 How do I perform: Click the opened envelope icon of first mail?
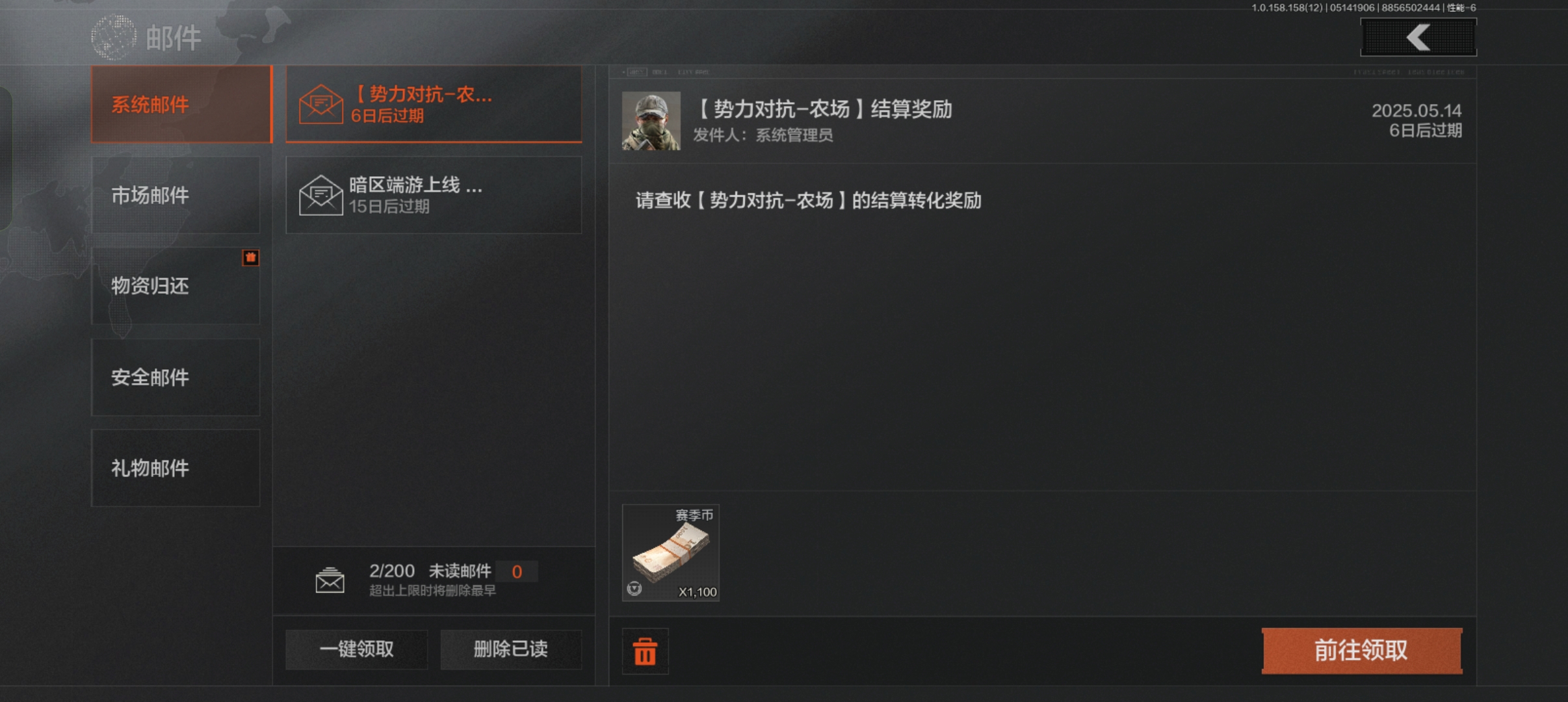pyautogui.click(x=320, y=104)
